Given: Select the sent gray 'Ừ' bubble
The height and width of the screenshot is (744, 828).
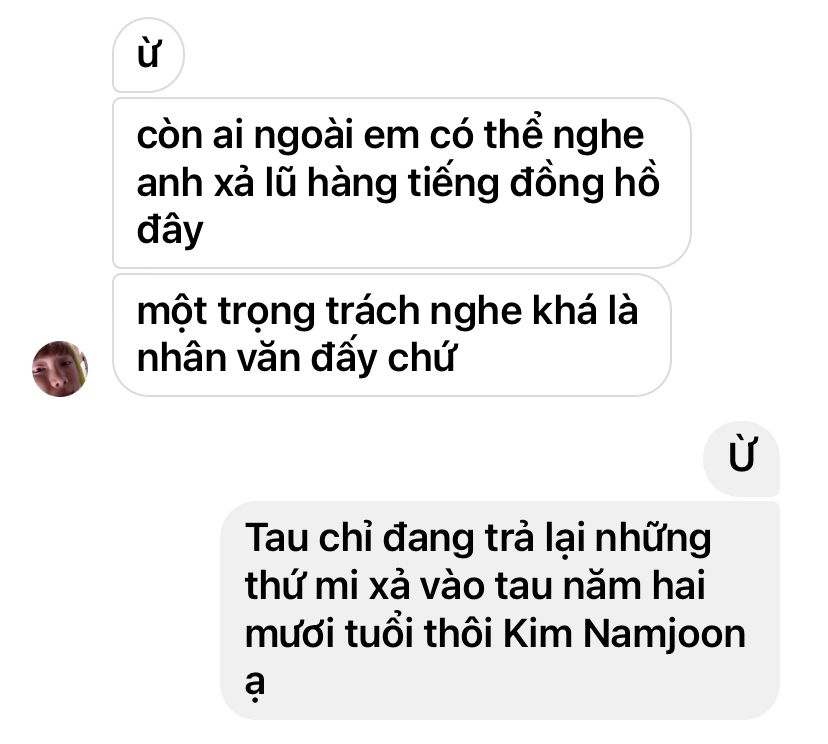Looking at the screenshot, I should pyautogui.click(x=741, y=458).
